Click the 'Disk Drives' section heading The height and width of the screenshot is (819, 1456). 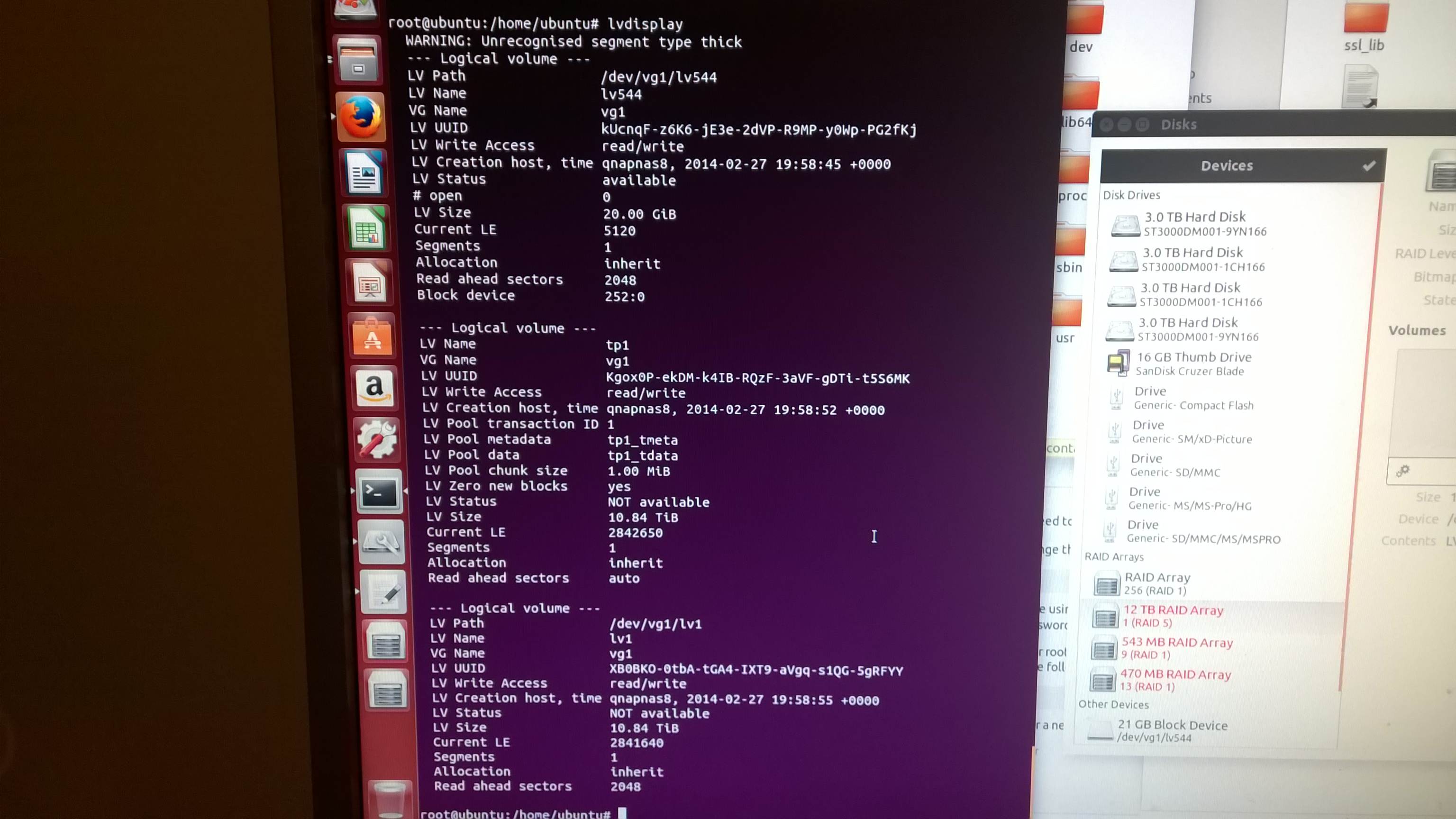click(1131, 195)
